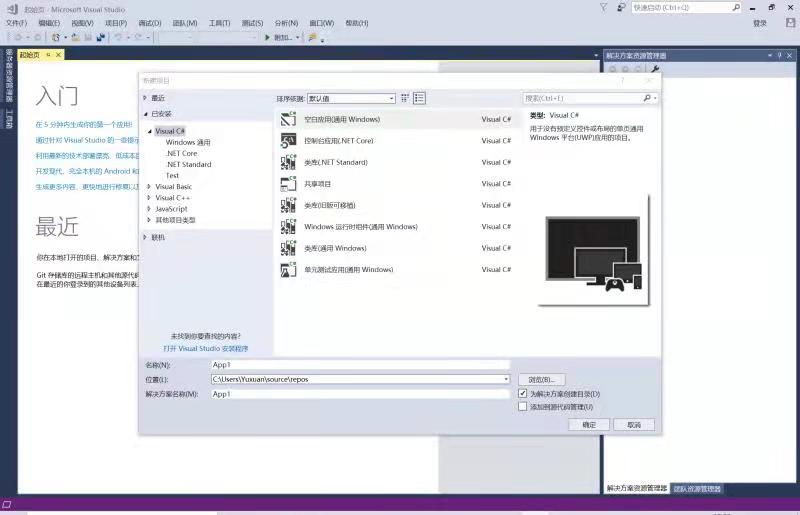Viewport: 800px width, 515px height.
Task: Expand the 其他项目类型 node
Action: click(x=149, y=220)
